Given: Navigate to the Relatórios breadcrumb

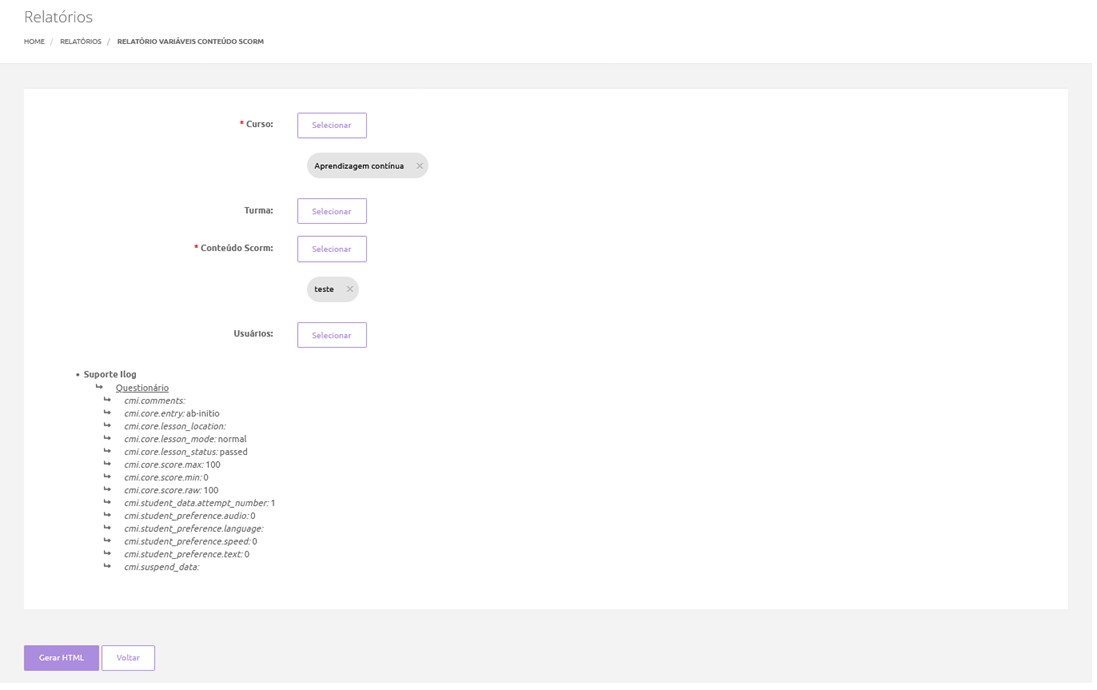Looking at the screenshot, I should pyautogui.click(x=80, y=42).
